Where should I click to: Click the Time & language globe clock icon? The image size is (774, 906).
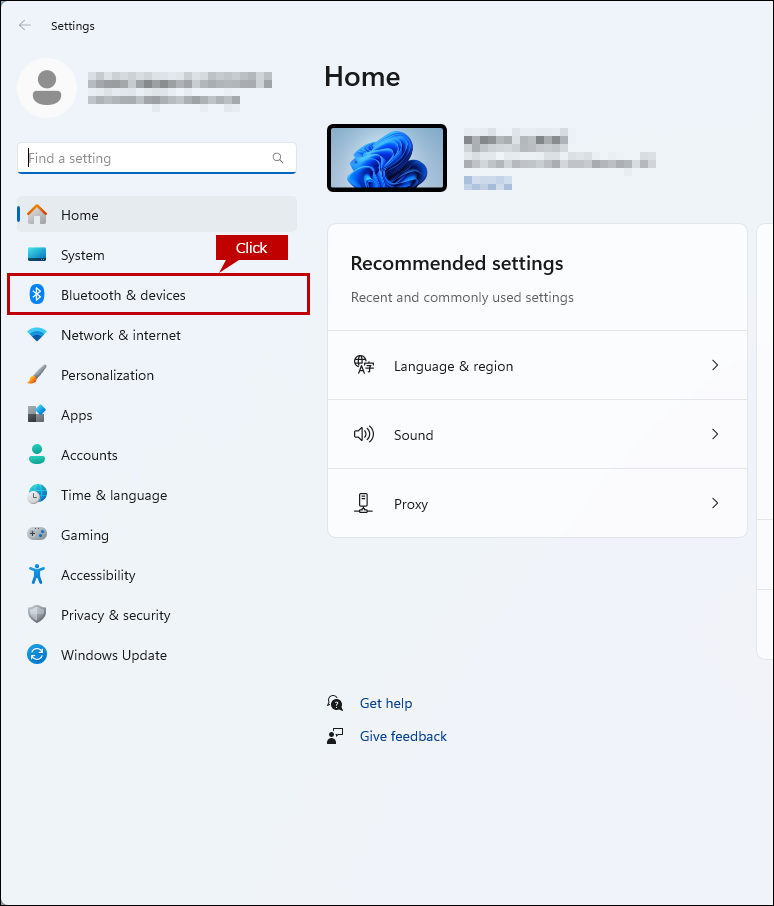pyautogui.click(x=37, y=494)
